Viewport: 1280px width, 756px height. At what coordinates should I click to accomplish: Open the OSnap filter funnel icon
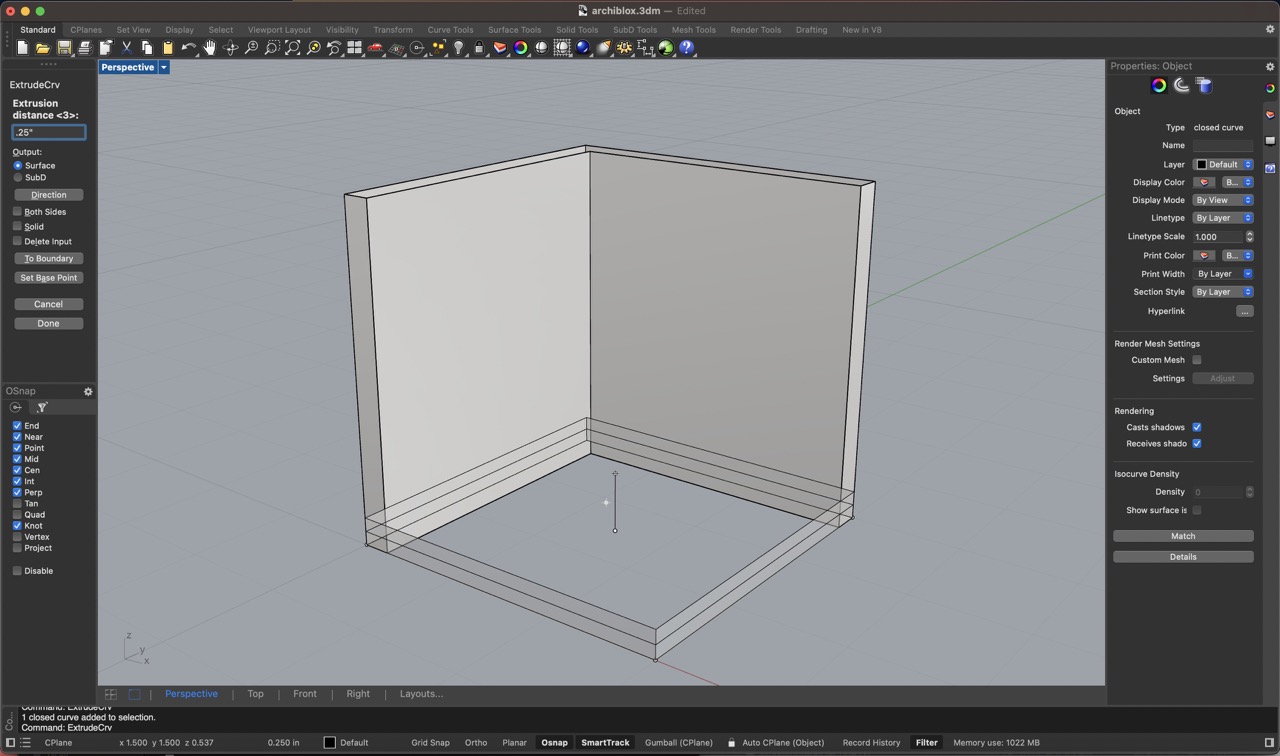tap(42, 408)
